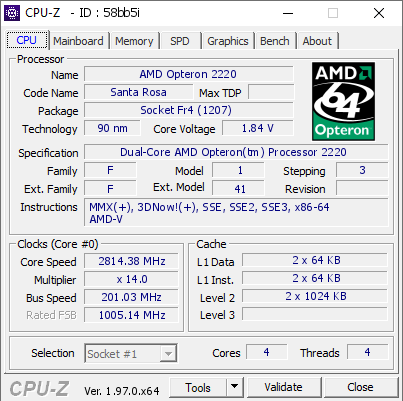Open the Mainboard tab

(78, 41)
